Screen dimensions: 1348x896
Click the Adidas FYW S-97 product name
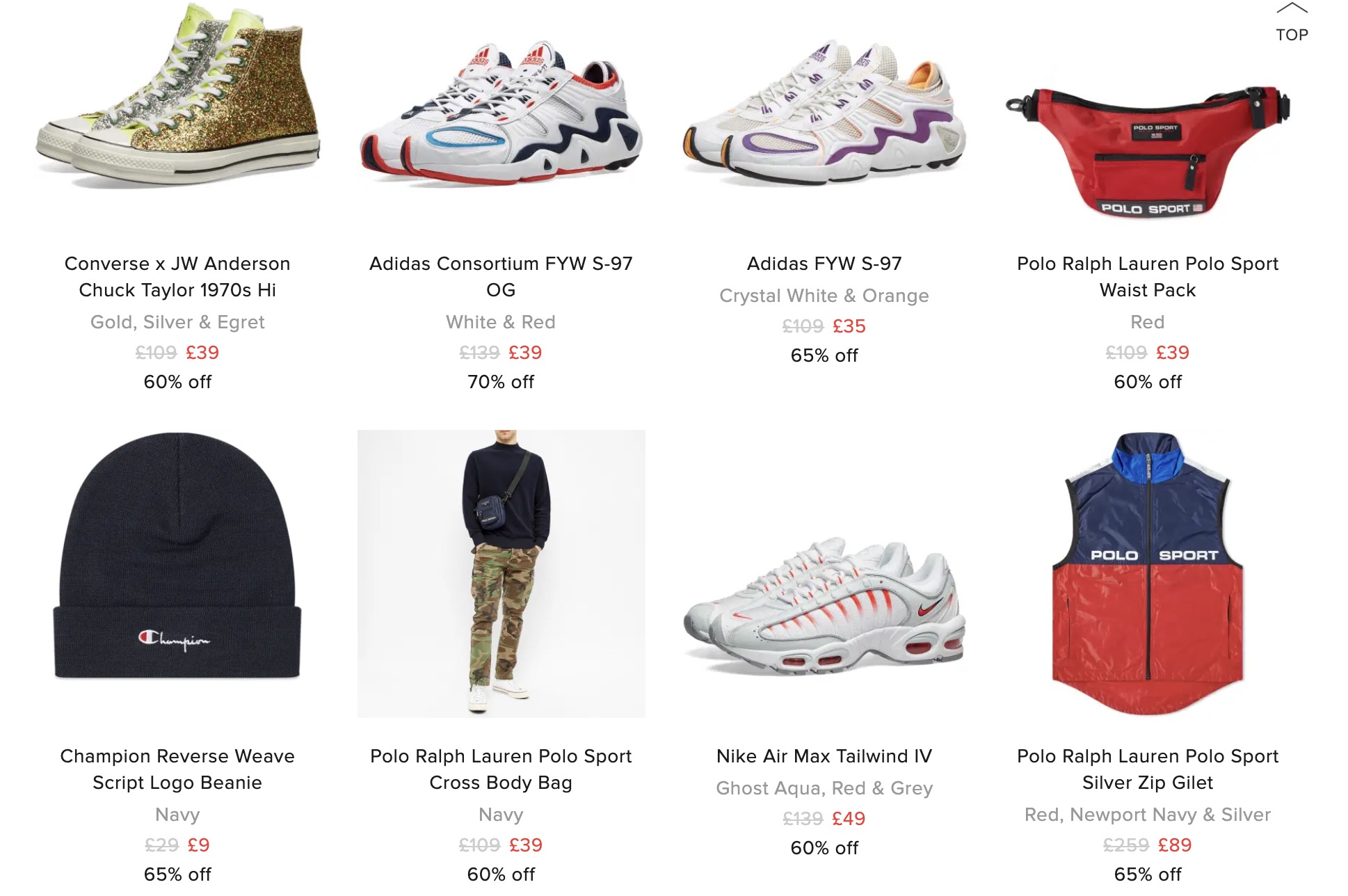click(824, 264)
